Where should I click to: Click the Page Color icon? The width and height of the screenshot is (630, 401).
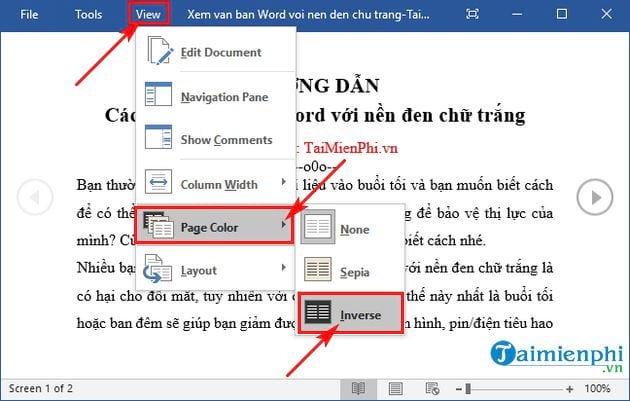coord(158,225)
